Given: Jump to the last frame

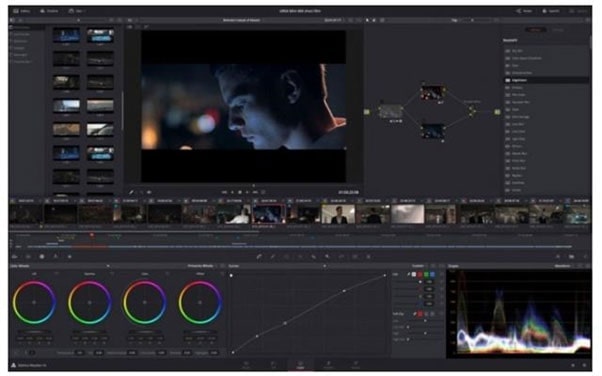Looking at the screenshot, I should [255, 192].
